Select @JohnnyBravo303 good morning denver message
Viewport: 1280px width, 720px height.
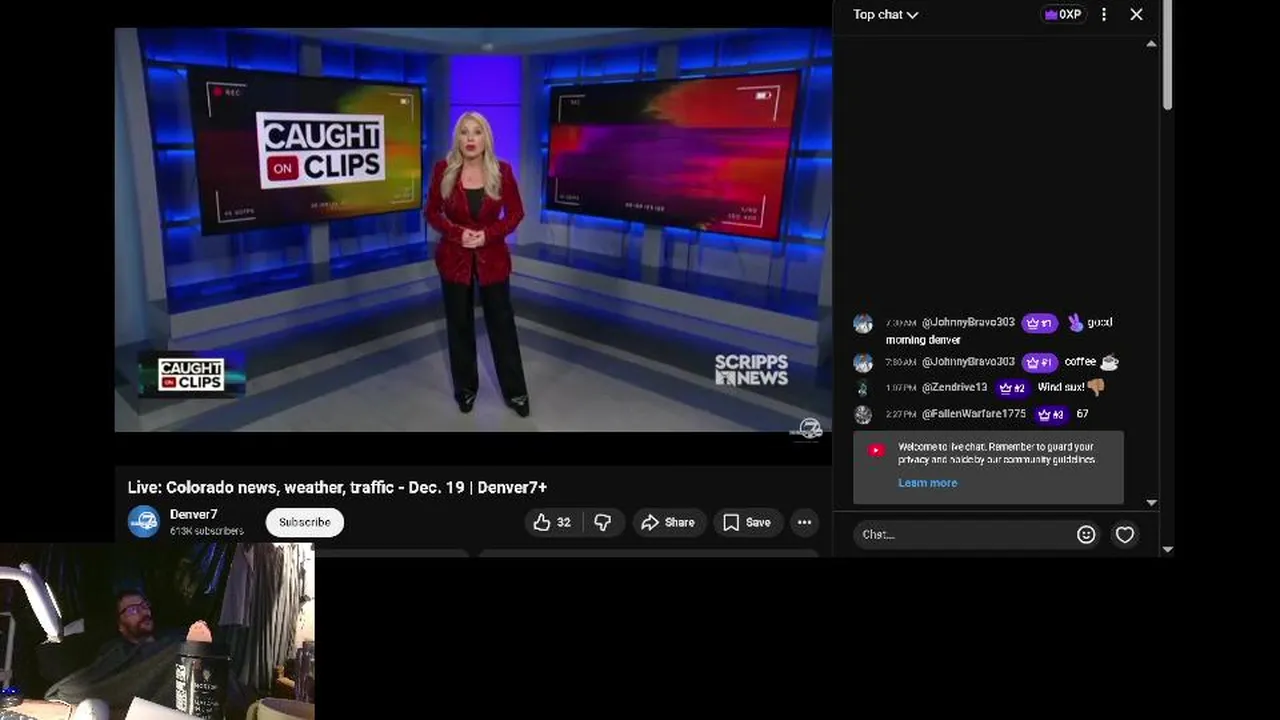click(x=997, y=331)
